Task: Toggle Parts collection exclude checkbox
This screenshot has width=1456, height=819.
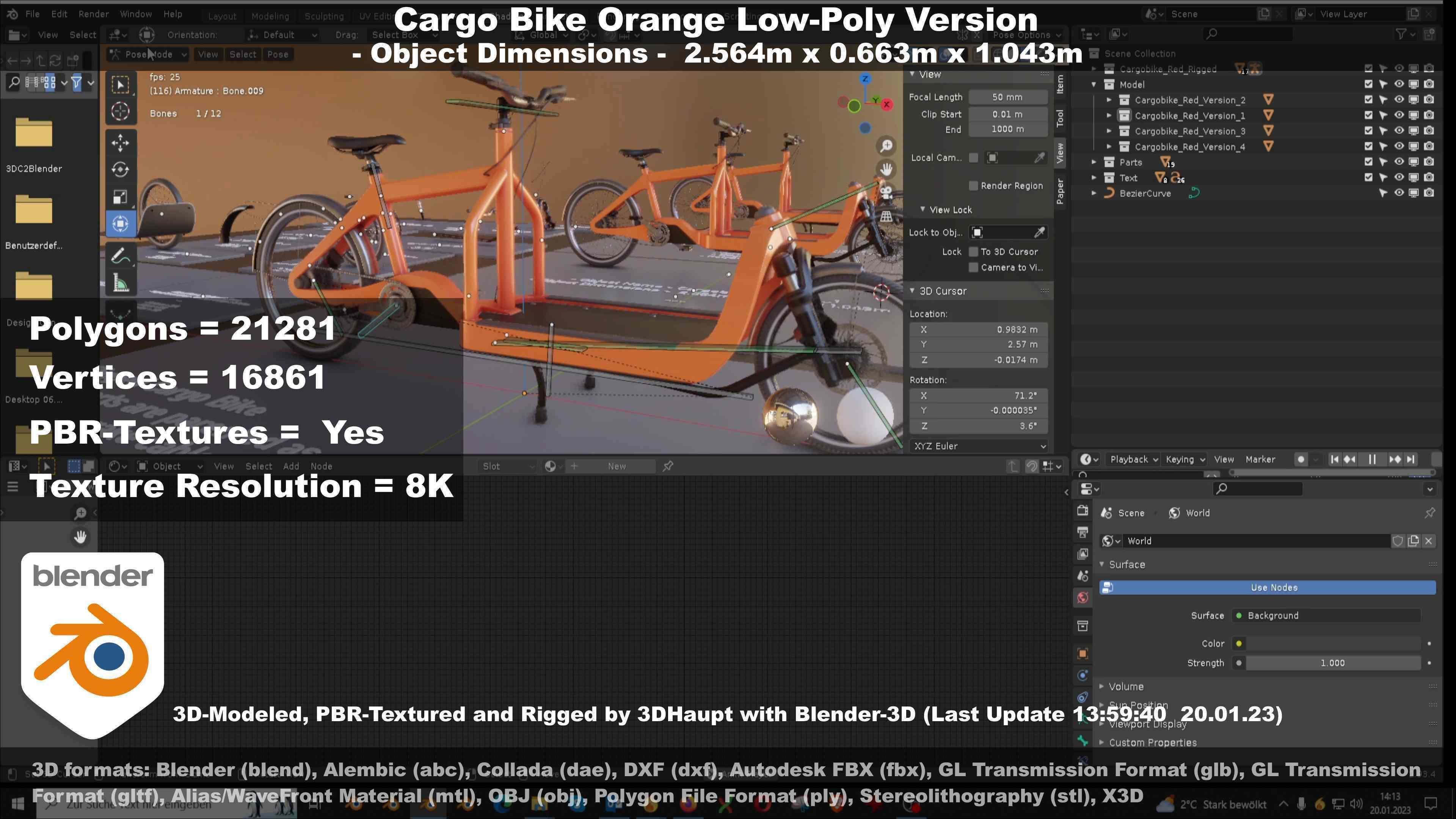Action: pyautogui.click(x=1368, y=162)
